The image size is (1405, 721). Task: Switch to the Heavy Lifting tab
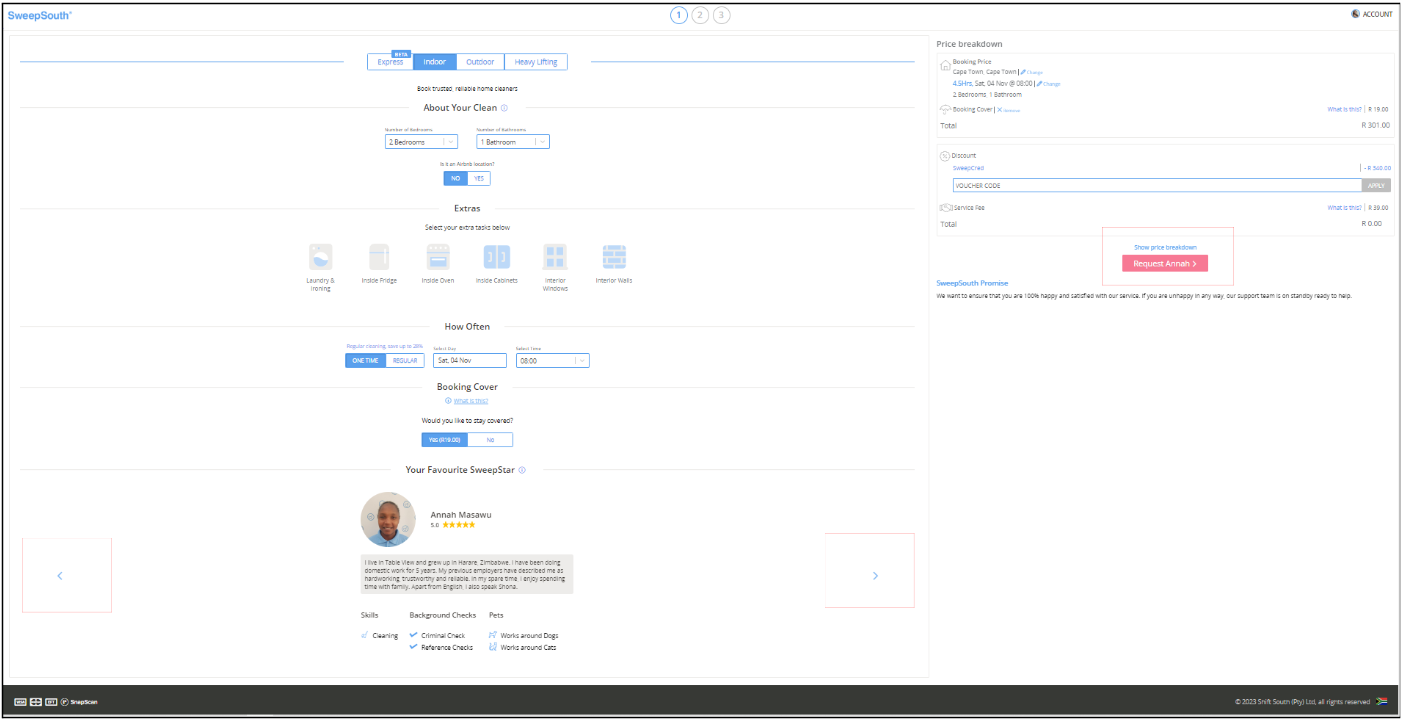(536, 62)
